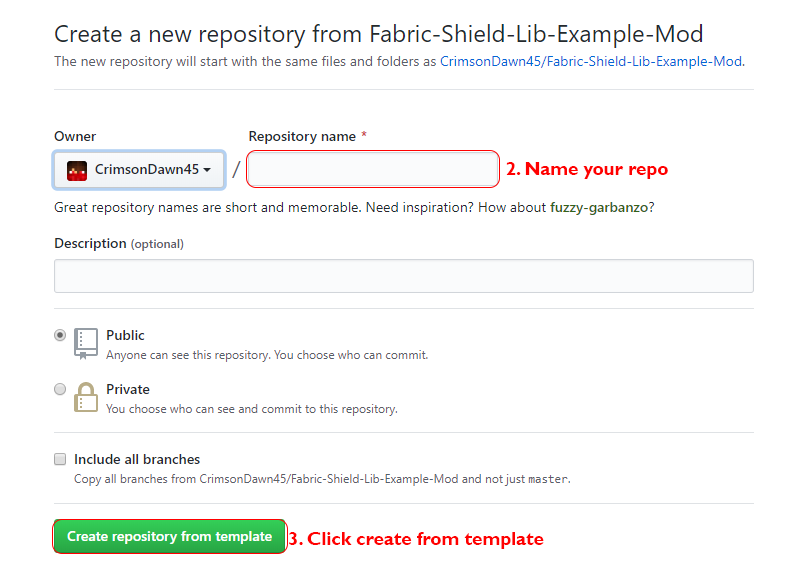Click the CrimsonDawn45 owner avatar icon

coord(77,170)
